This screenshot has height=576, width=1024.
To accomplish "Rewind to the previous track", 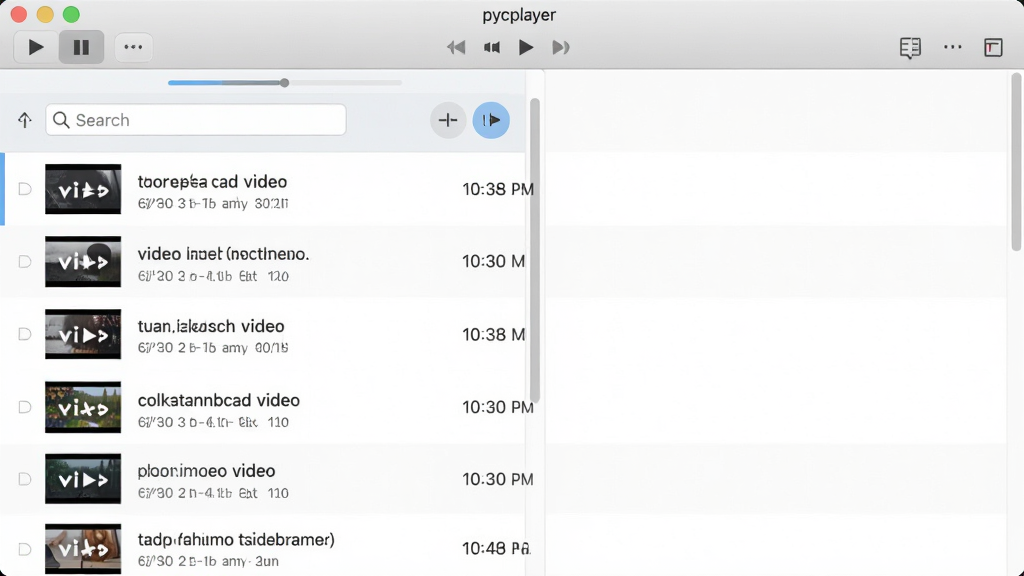I will 456,47.
